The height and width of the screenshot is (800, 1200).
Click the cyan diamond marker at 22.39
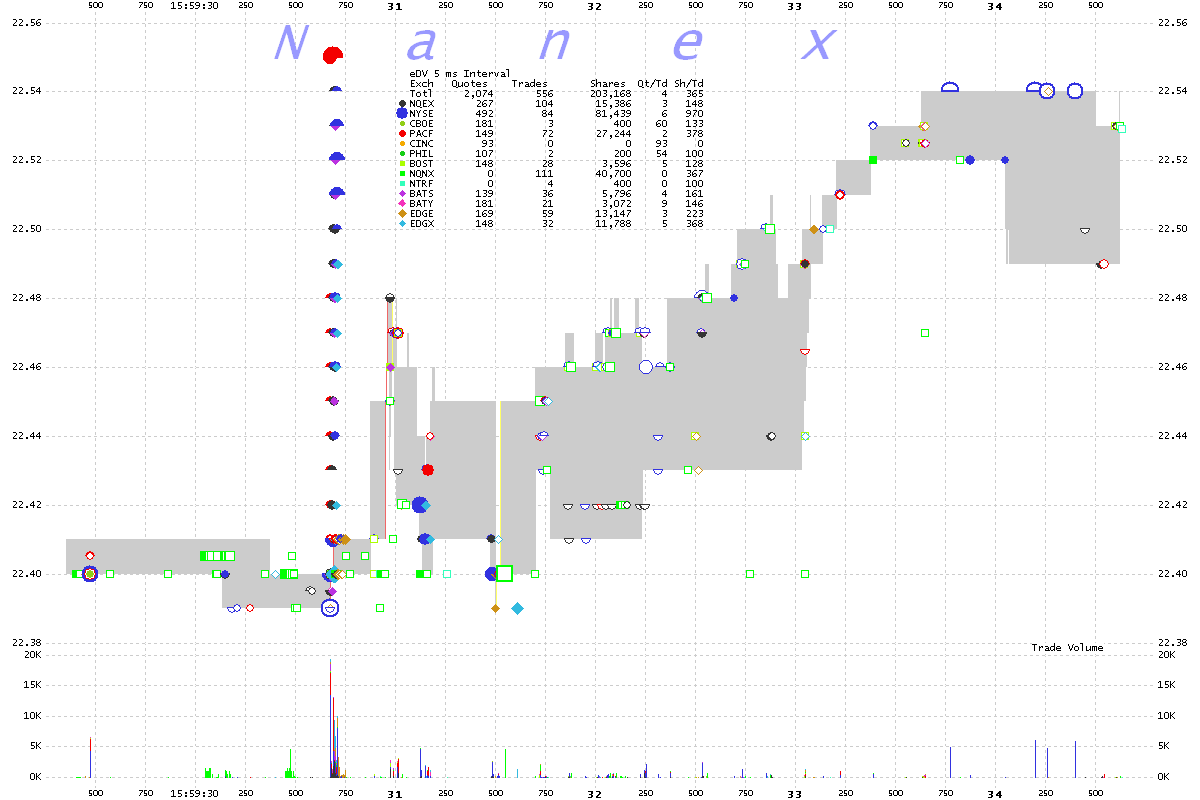tap(517, 608)
